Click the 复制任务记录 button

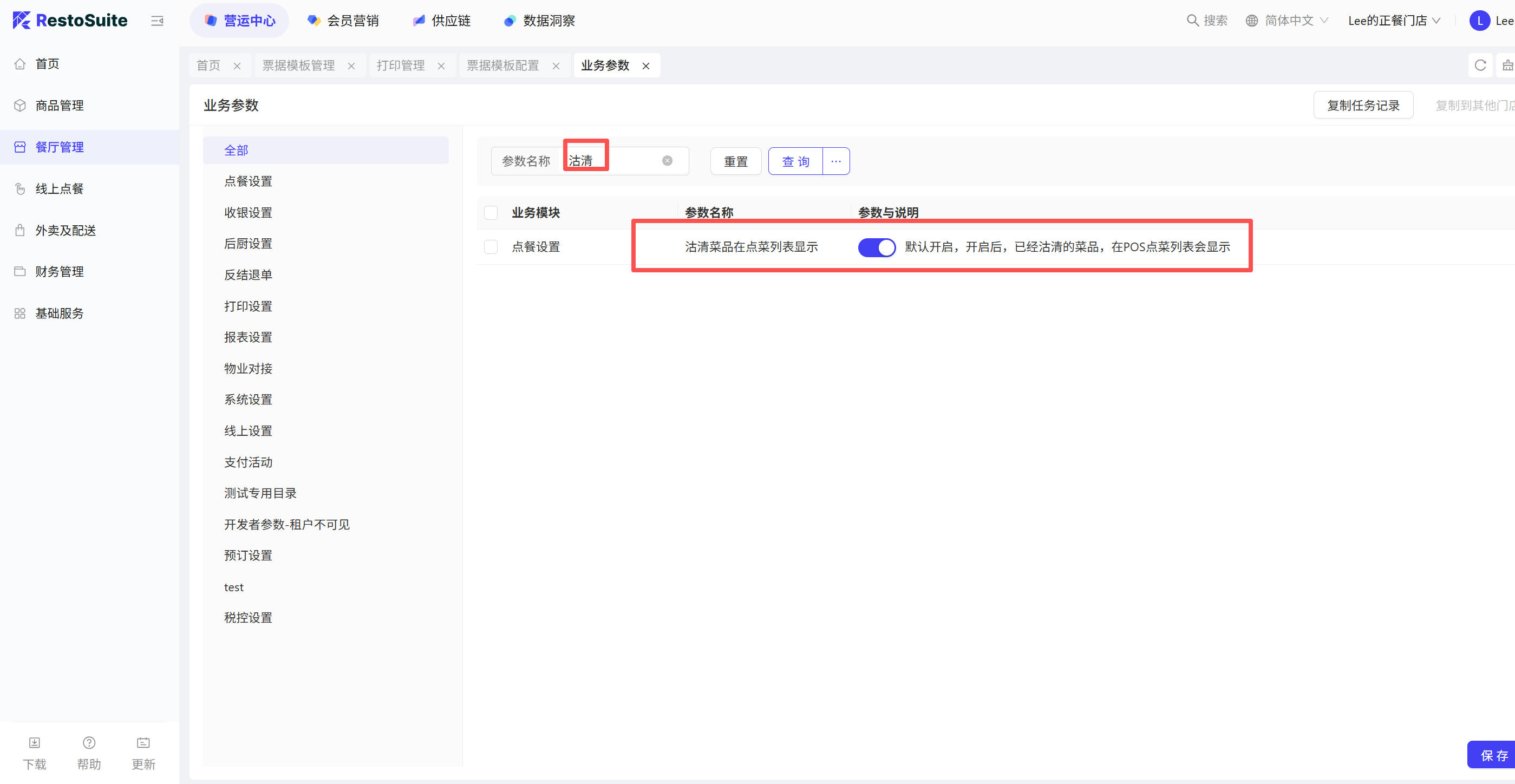pos(1363,105)
